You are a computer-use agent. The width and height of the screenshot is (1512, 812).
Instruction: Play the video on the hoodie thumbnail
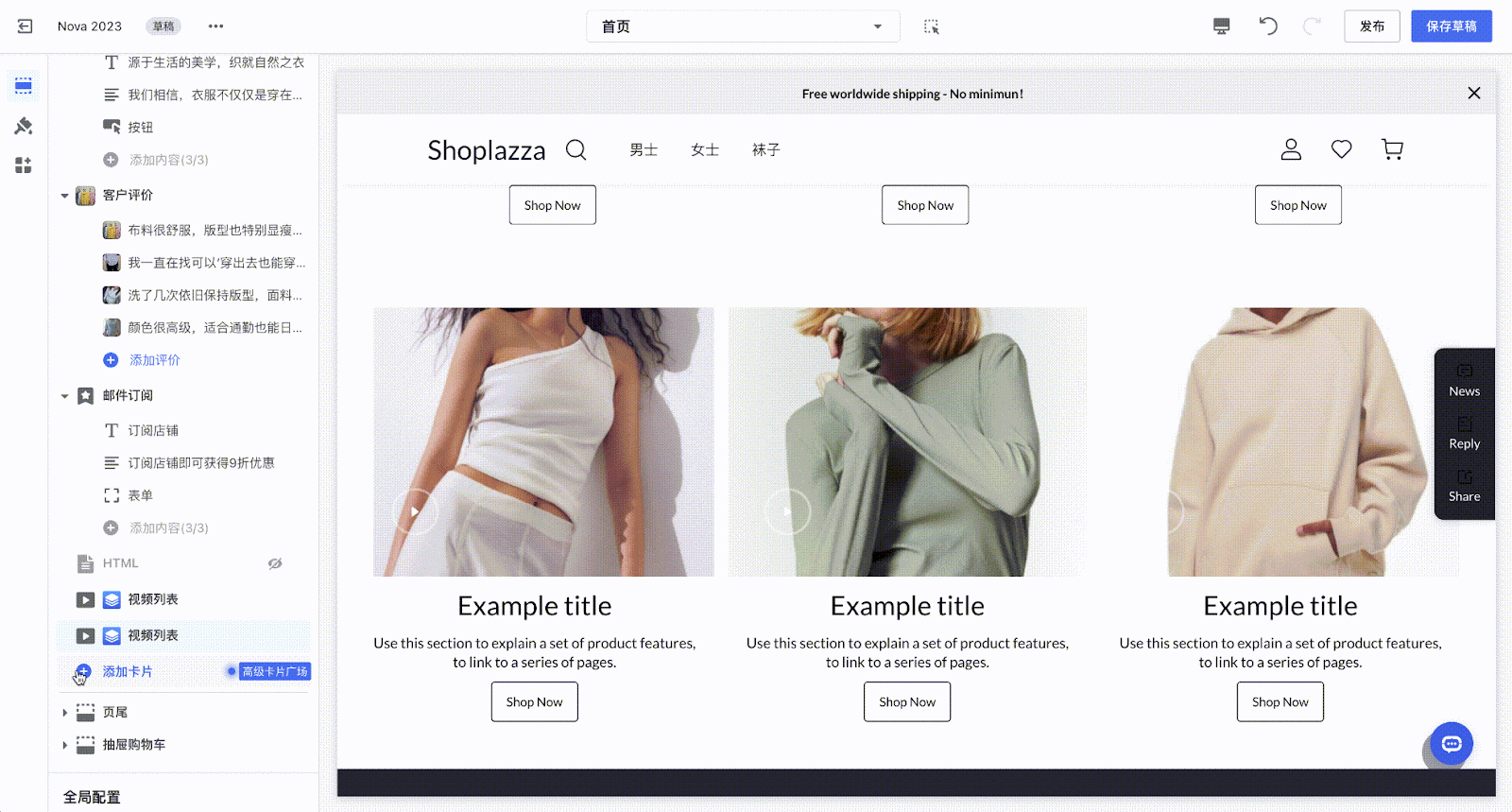click(x=1175, y=511)
